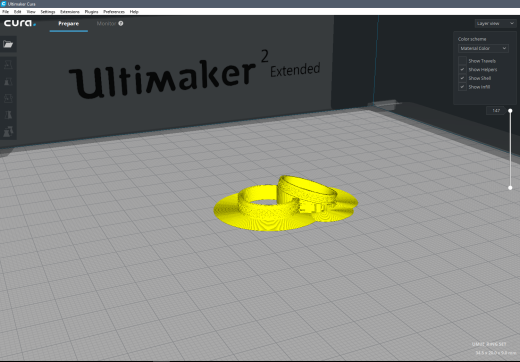Open the Layer view dropdown
Viewport: 520px width, 362px height.
pos(495,23)
